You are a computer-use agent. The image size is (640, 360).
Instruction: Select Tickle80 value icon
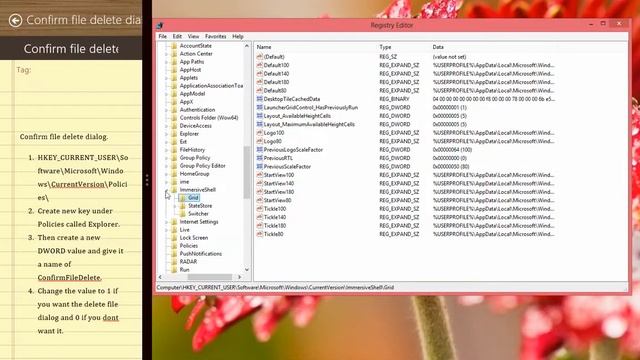[260, 234]
